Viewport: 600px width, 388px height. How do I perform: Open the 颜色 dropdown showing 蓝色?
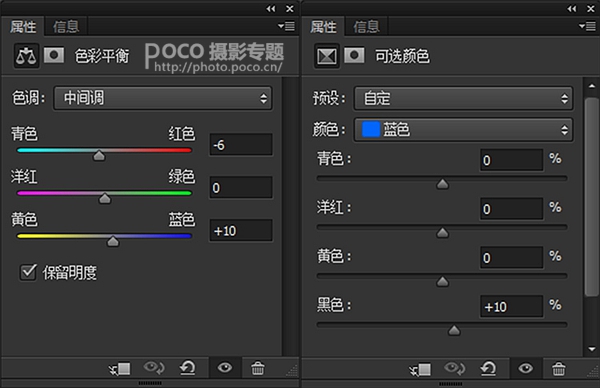(463, 130)
